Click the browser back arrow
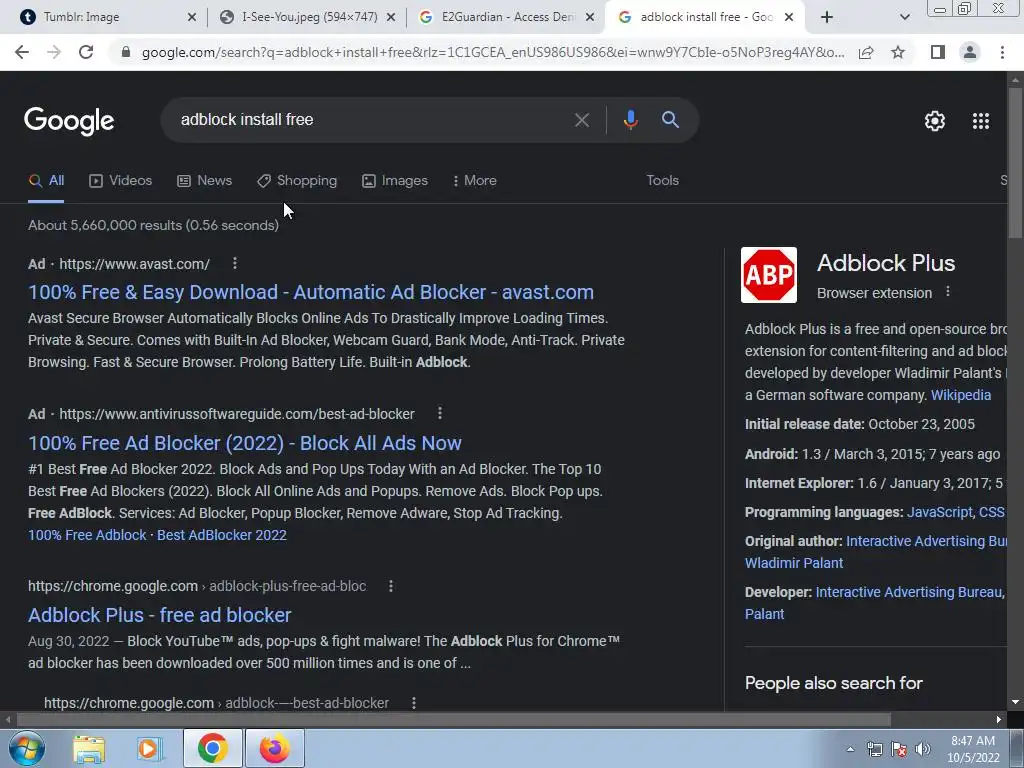The height and width of the screenshot is (768, 1024). point(22,52)
